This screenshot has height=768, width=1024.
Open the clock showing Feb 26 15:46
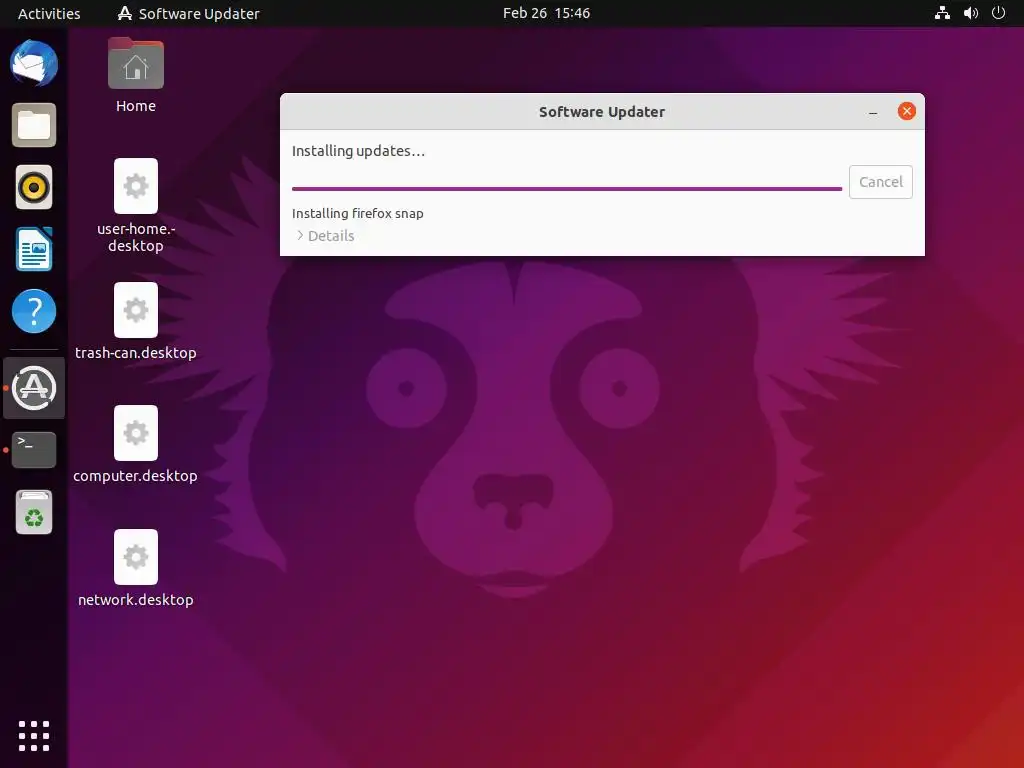pyautogui.click(x=547, y=13)
